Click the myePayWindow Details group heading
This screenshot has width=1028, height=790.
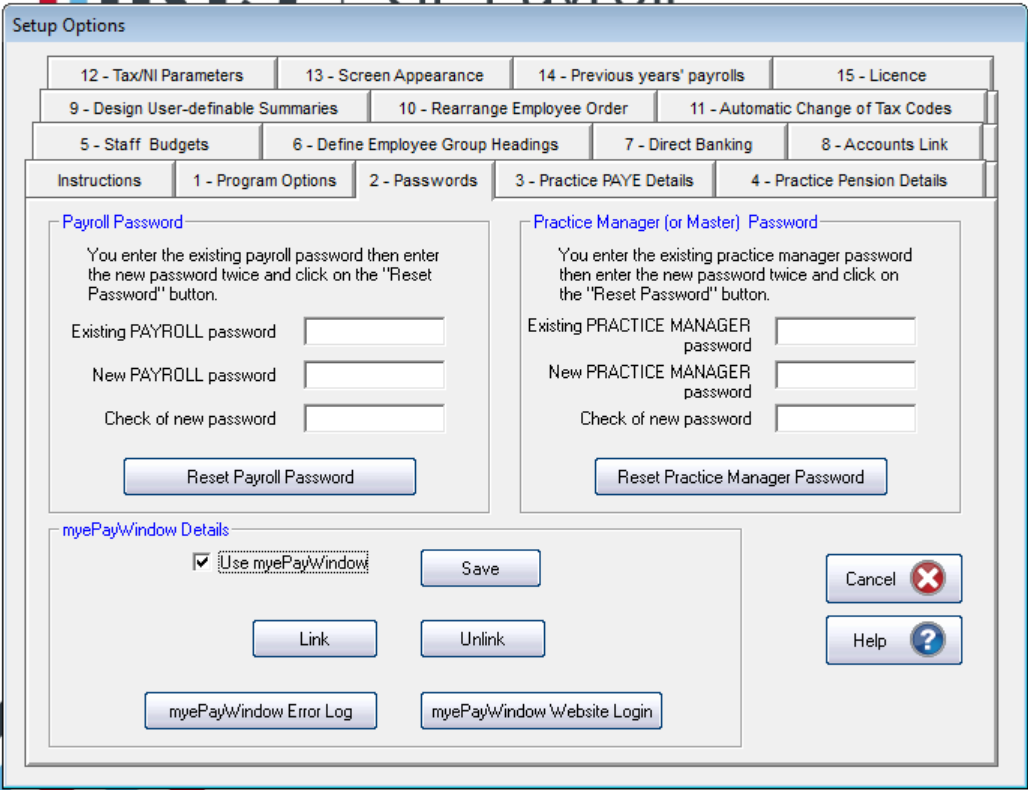(146, 530)
